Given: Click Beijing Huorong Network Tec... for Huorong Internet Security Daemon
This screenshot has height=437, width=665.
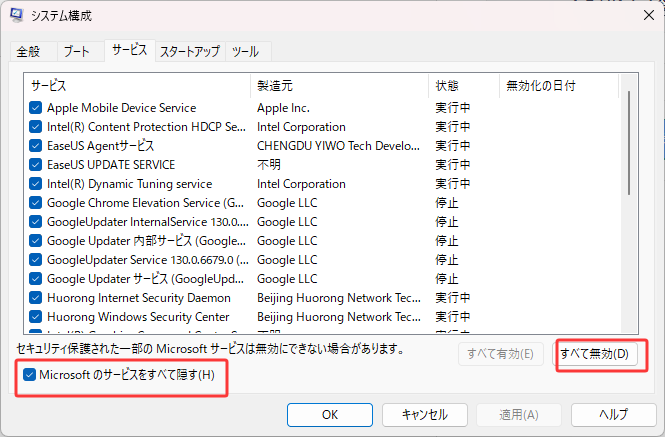Looking at the screenshot, I should (x=339, y=298).
